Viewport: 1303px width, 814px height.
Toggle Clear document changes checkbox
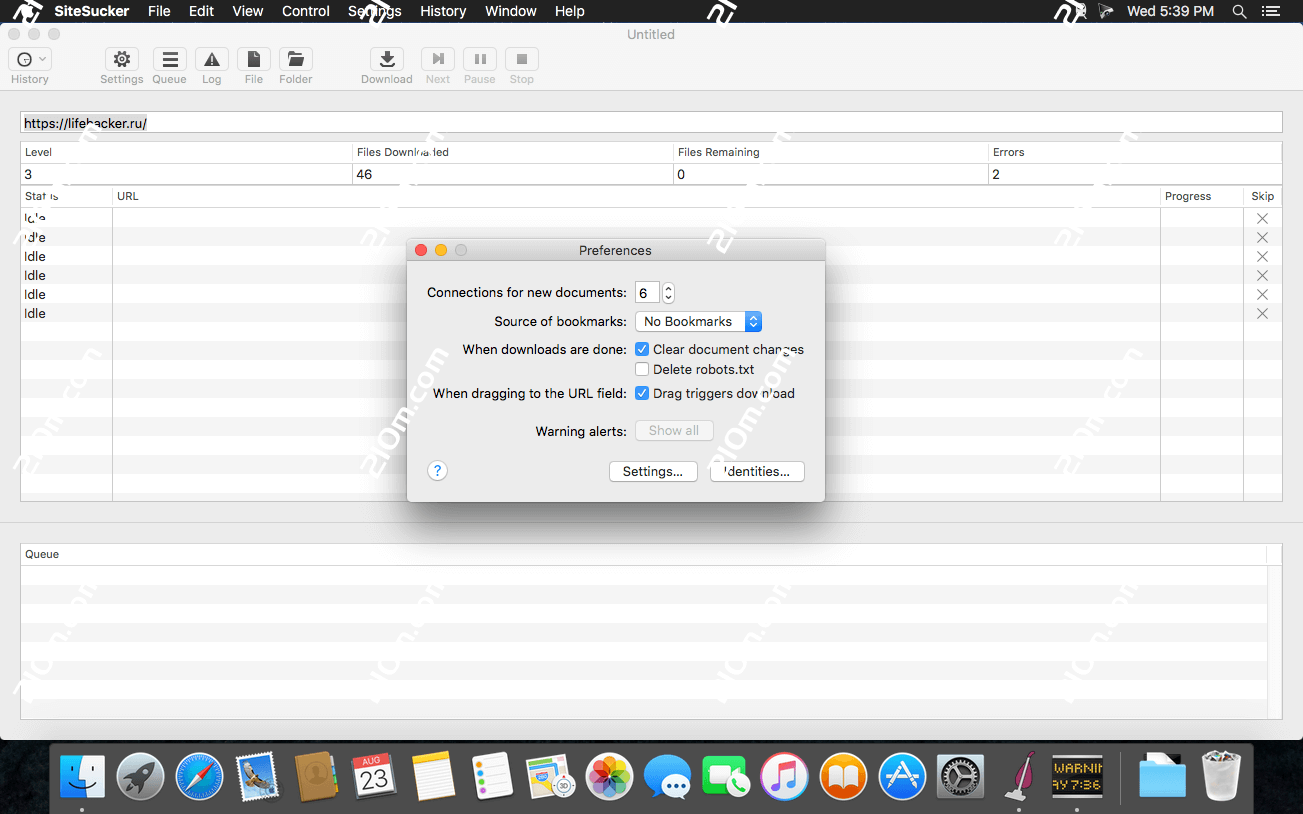coord(642,349)
